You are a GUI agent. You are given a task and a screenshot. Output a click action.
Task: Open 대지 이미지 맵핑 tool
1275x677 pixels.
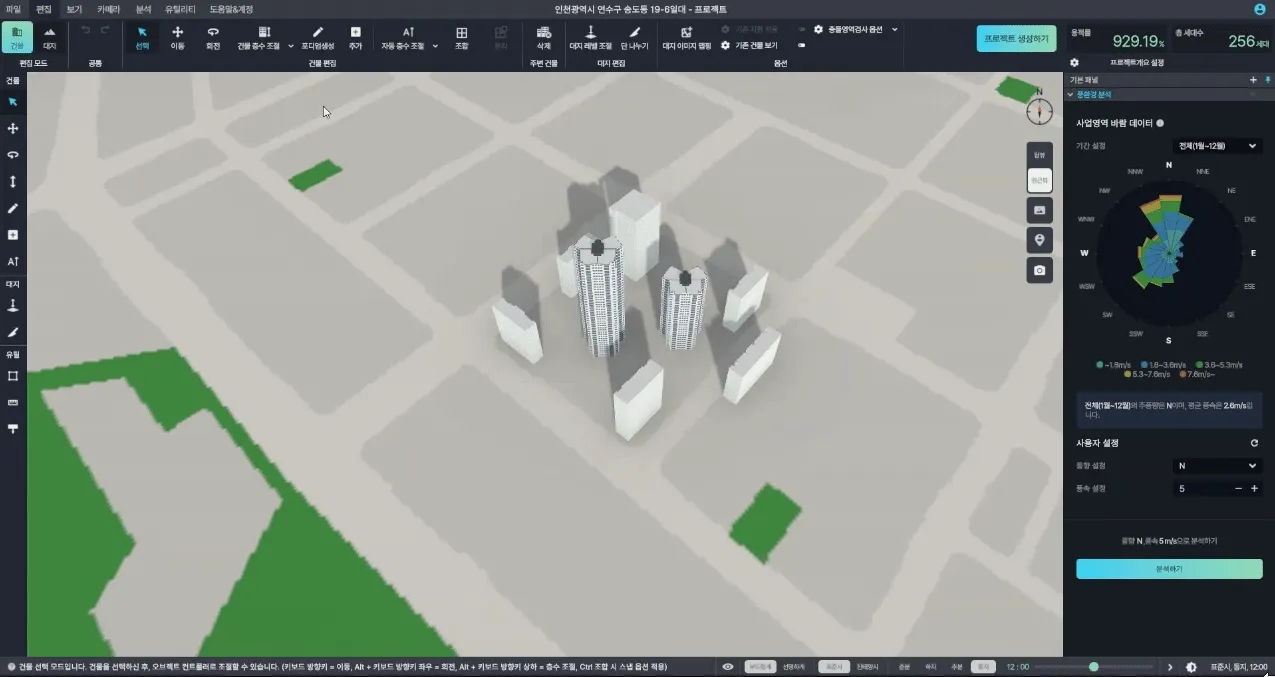pos(686,38)
